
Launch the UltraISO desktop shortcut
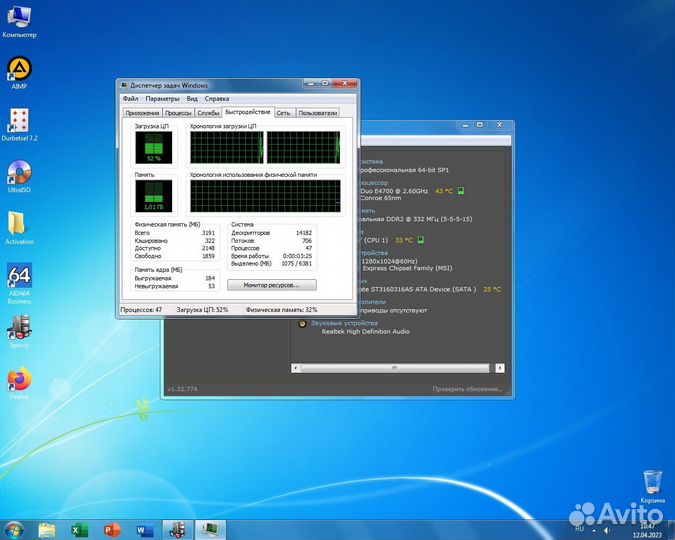point(19,177)
